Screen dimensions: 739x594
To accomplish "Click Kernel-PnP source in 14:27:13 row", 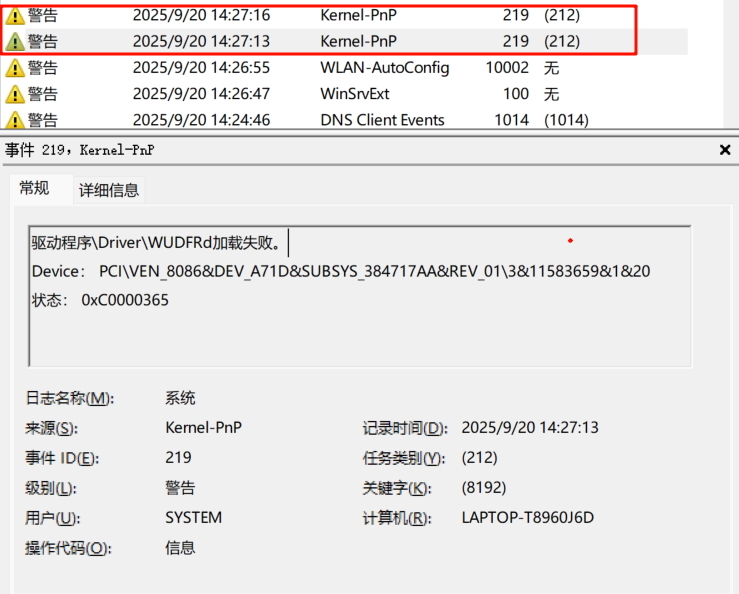I will (x=359, y=41).
